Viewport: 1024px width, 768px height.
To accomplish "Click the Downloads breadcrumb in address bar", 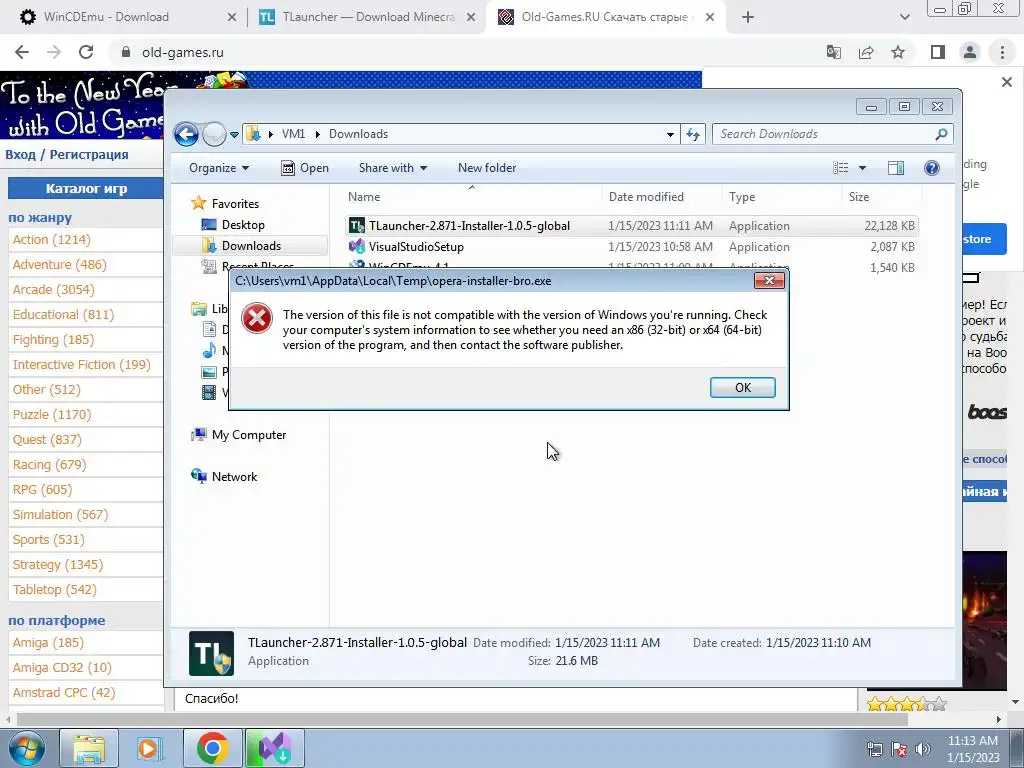I will [358, 134].
